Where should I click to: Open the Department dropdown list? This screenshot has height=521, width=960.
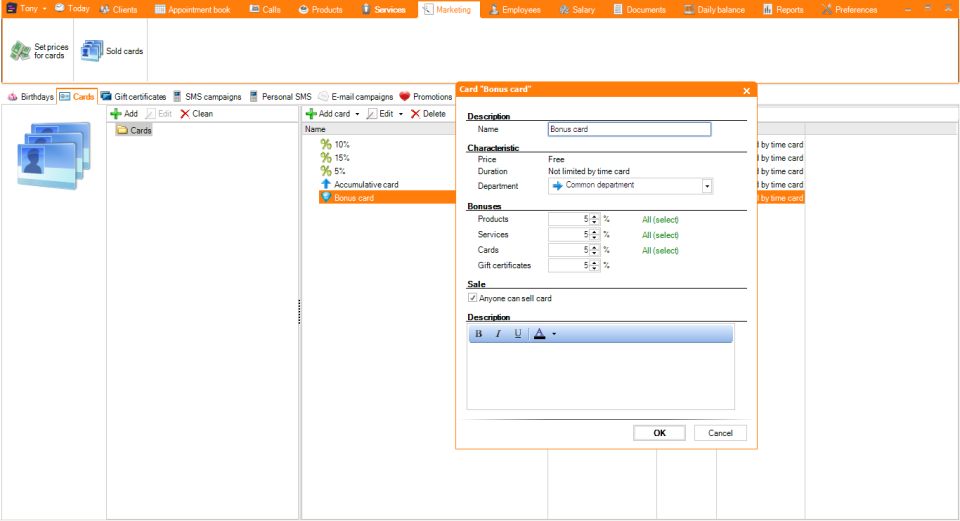point(706,186)
